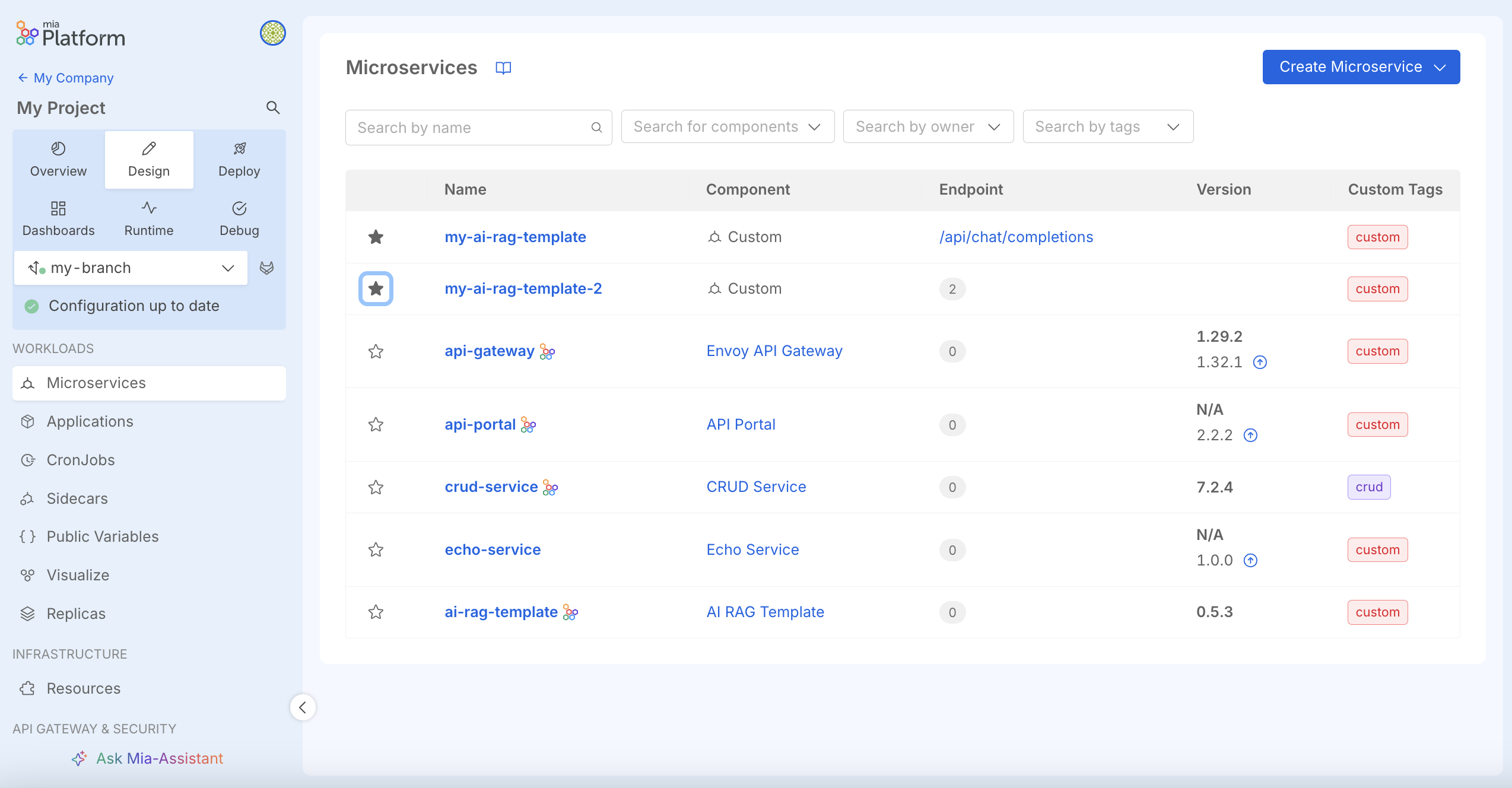This screenshot has width=1512, height=788.
Task: Open the Search by owner dropdown
Action: pyautogui.click(x=928, y=126)
